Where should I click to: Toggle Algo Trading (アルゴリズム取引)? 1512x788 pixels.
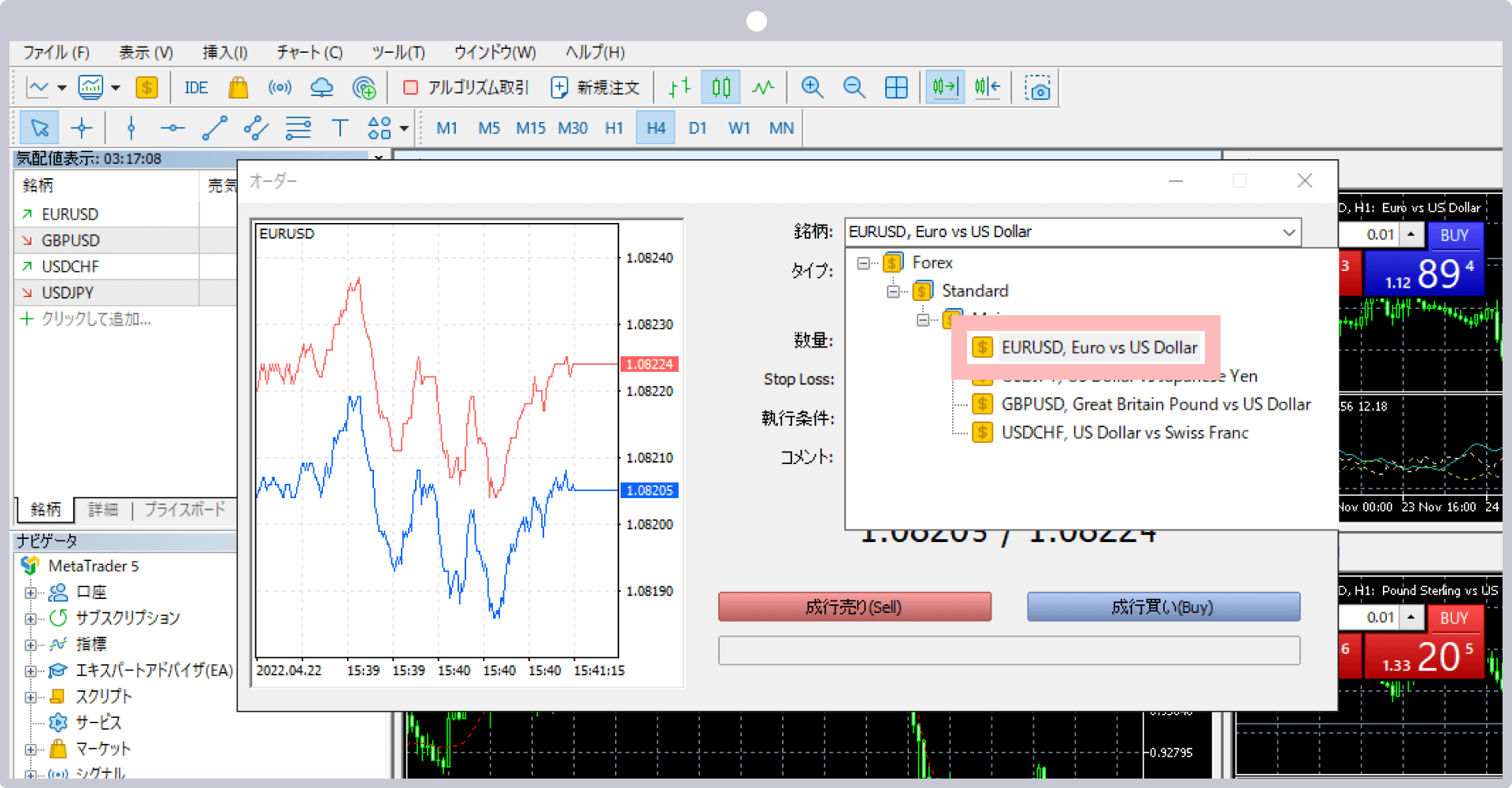point(466,87)
